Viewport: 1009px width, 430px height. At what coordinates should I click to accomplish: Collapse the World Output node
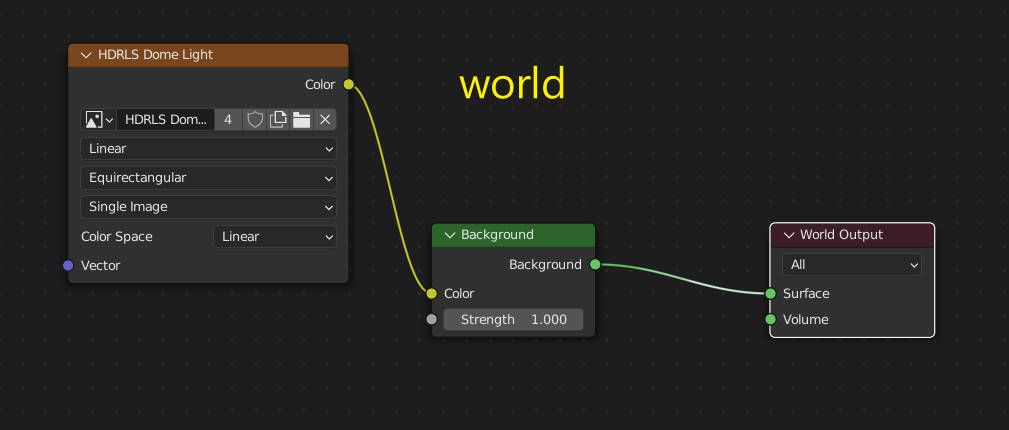[789, 235]
